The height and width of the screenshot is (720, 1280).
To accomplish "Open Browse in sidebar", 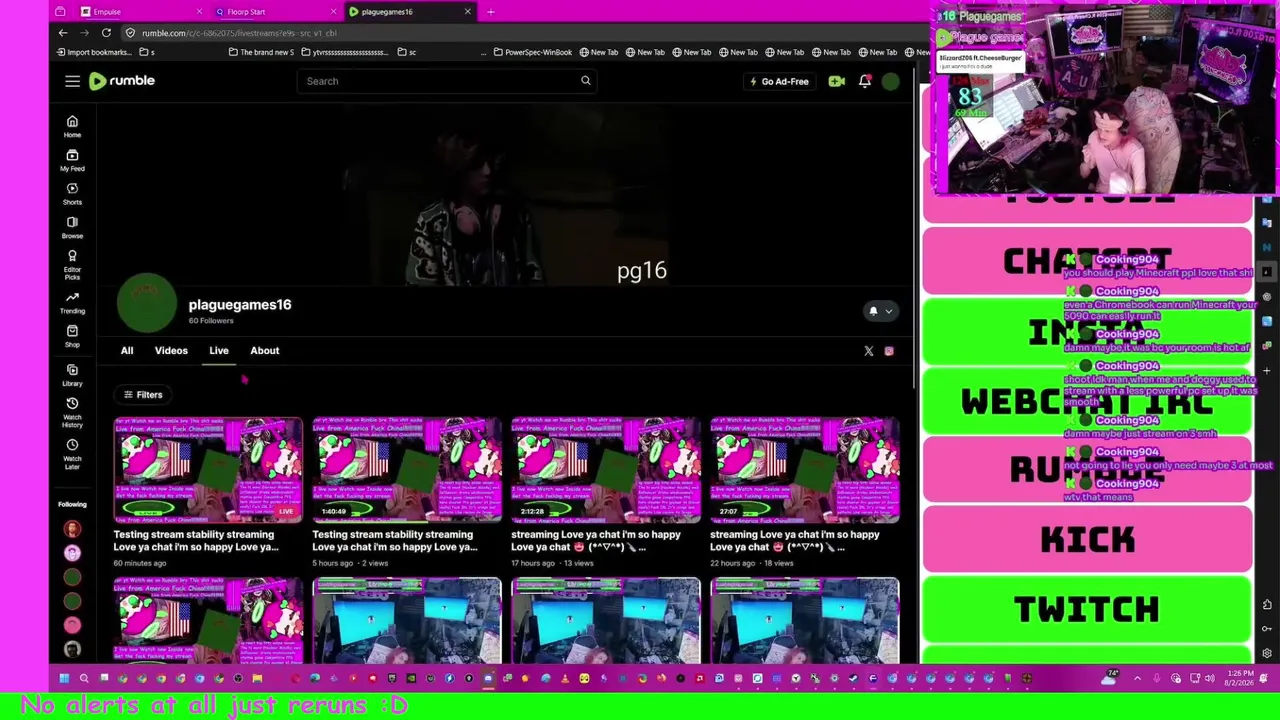I will [72, 228].
